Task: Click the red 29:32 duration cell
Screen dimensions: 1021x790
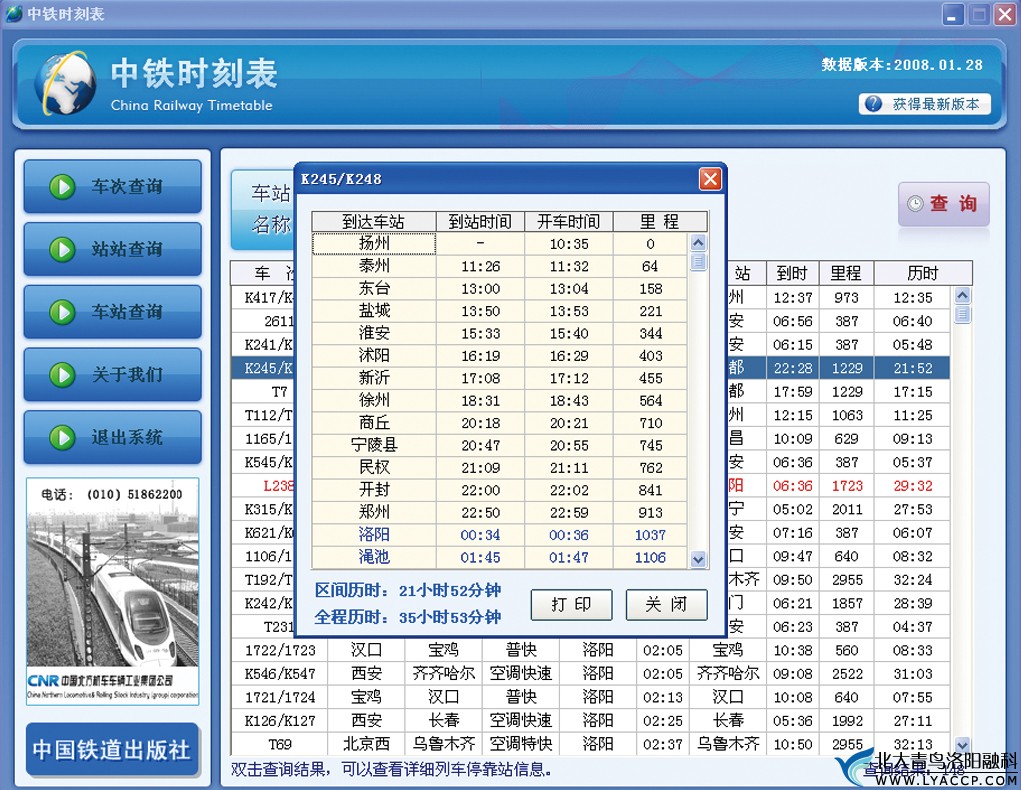Action: [912, 485]
